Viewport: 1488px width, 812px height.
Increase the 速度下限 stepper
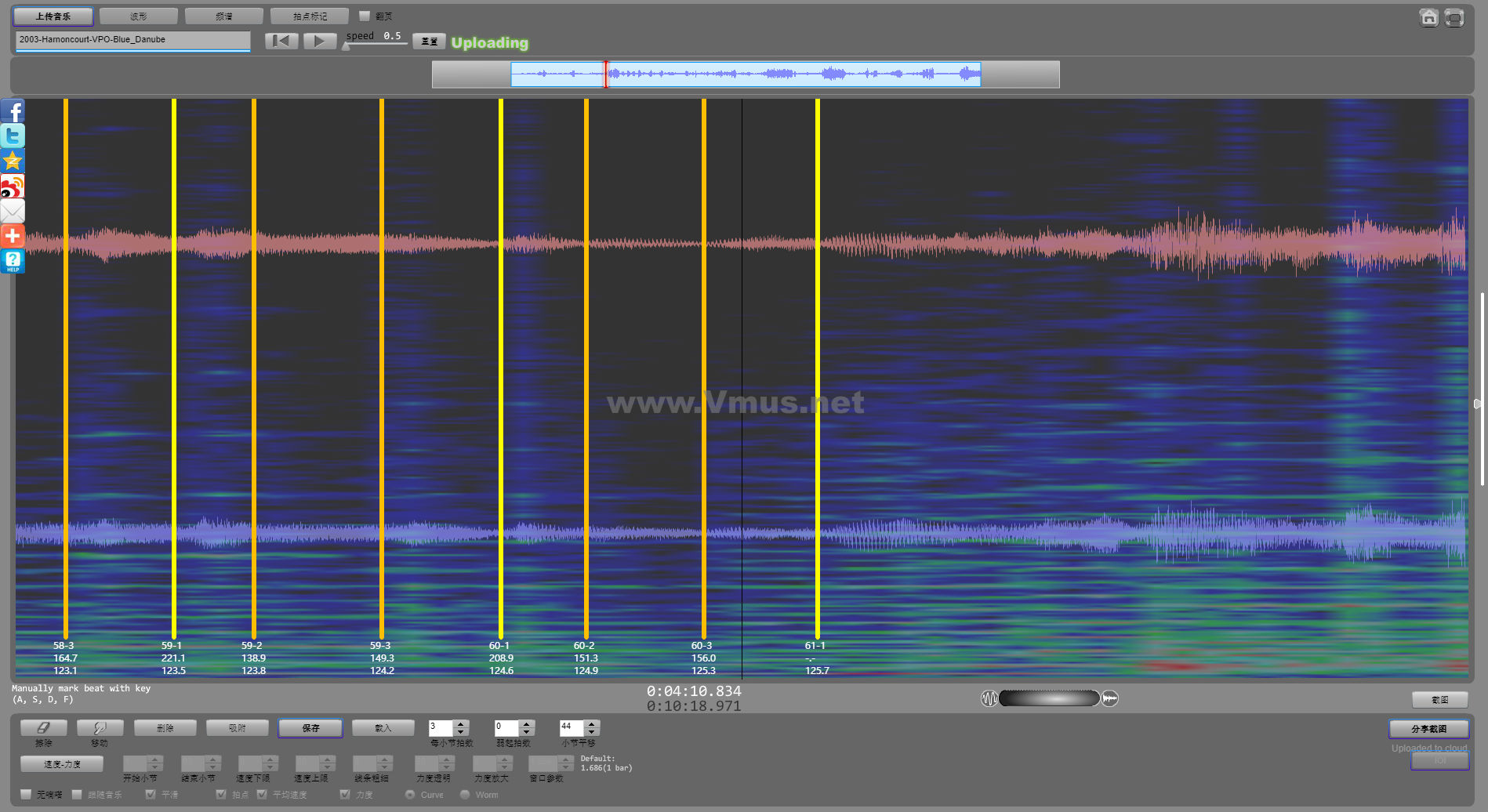270,759
